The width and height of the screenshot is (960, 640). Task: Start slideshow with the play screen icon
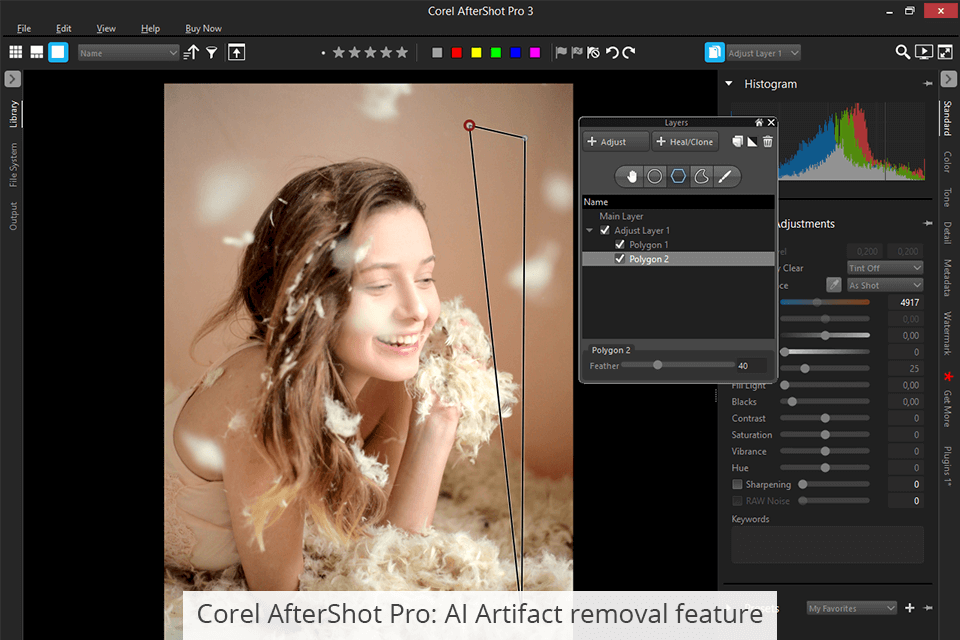[924, 52]
